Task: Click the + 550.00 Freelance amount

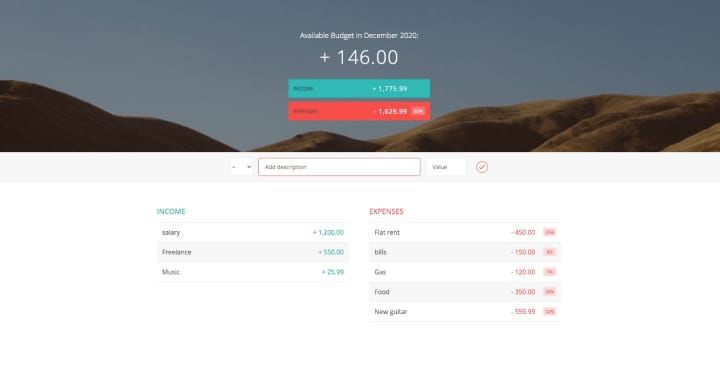Action: [331, 252]
